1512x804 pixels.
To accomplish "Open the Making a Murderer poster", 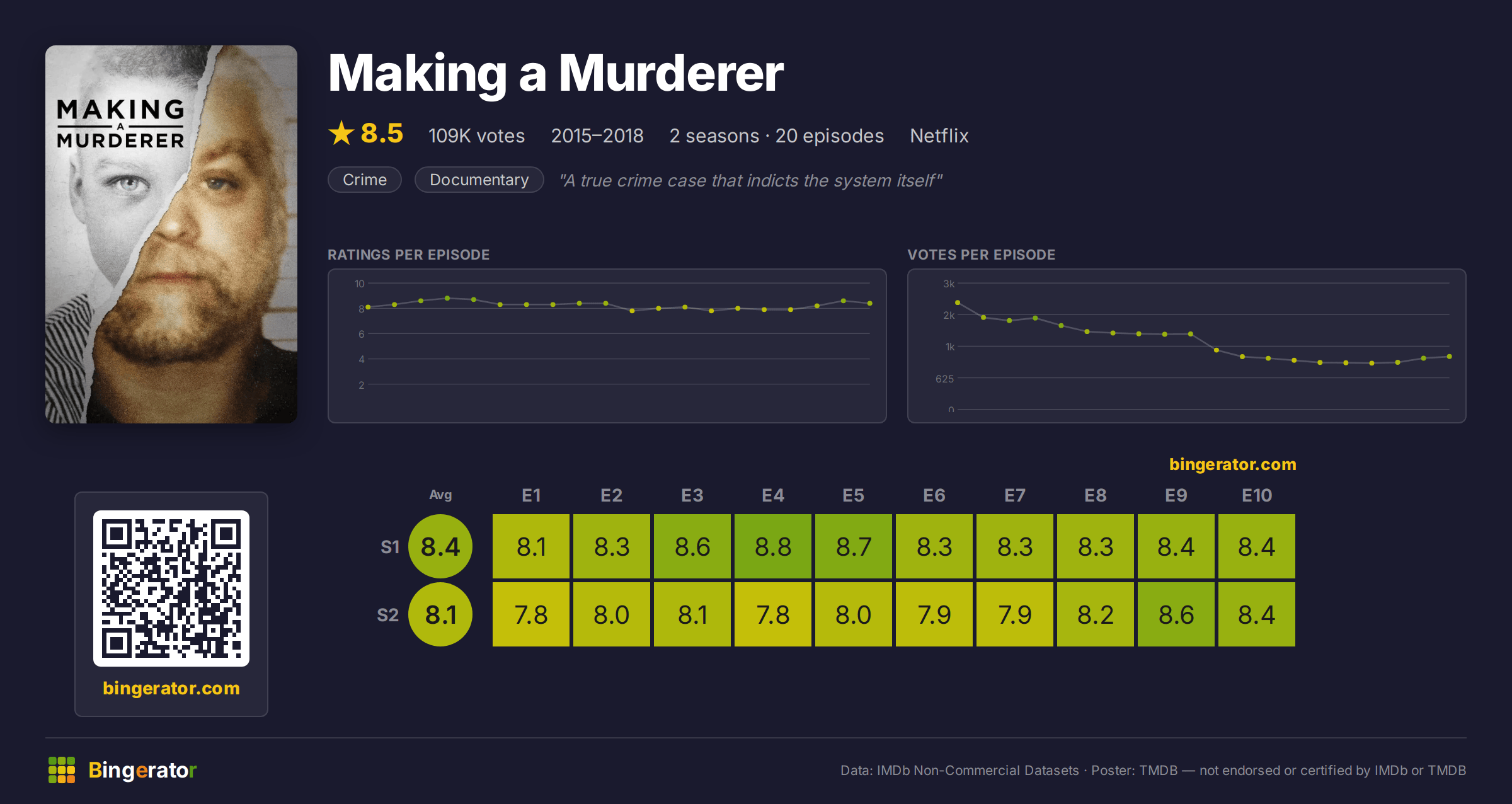I will [x=171, y=234].
